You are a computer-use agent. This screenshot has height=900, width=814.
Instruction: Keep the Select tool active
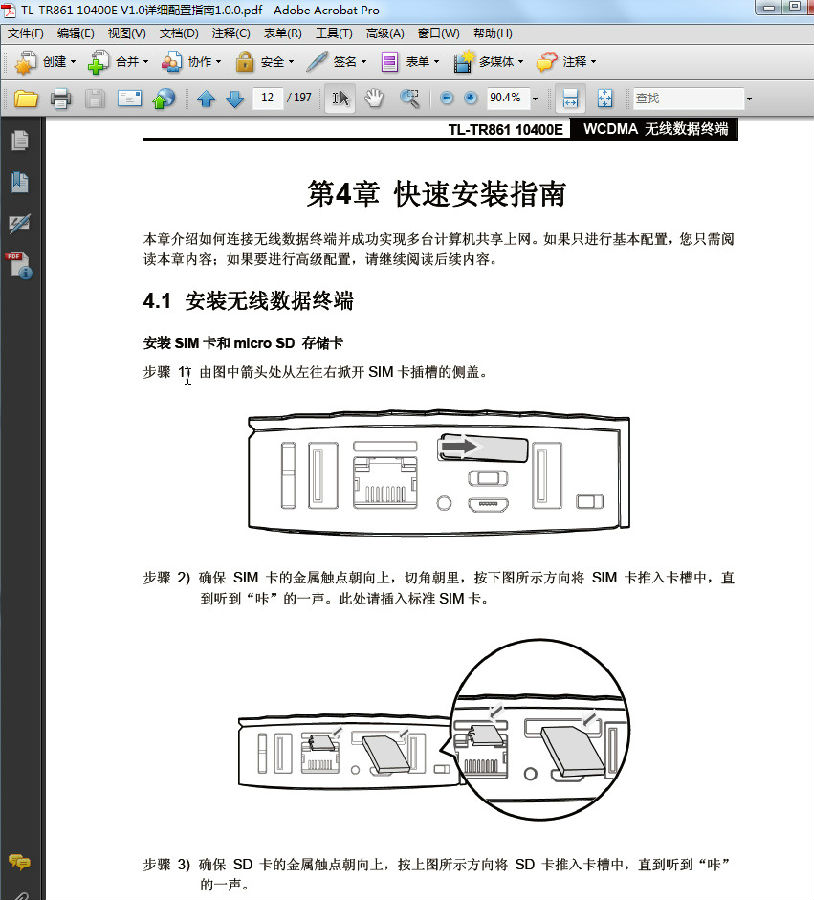tap(341, 98)
